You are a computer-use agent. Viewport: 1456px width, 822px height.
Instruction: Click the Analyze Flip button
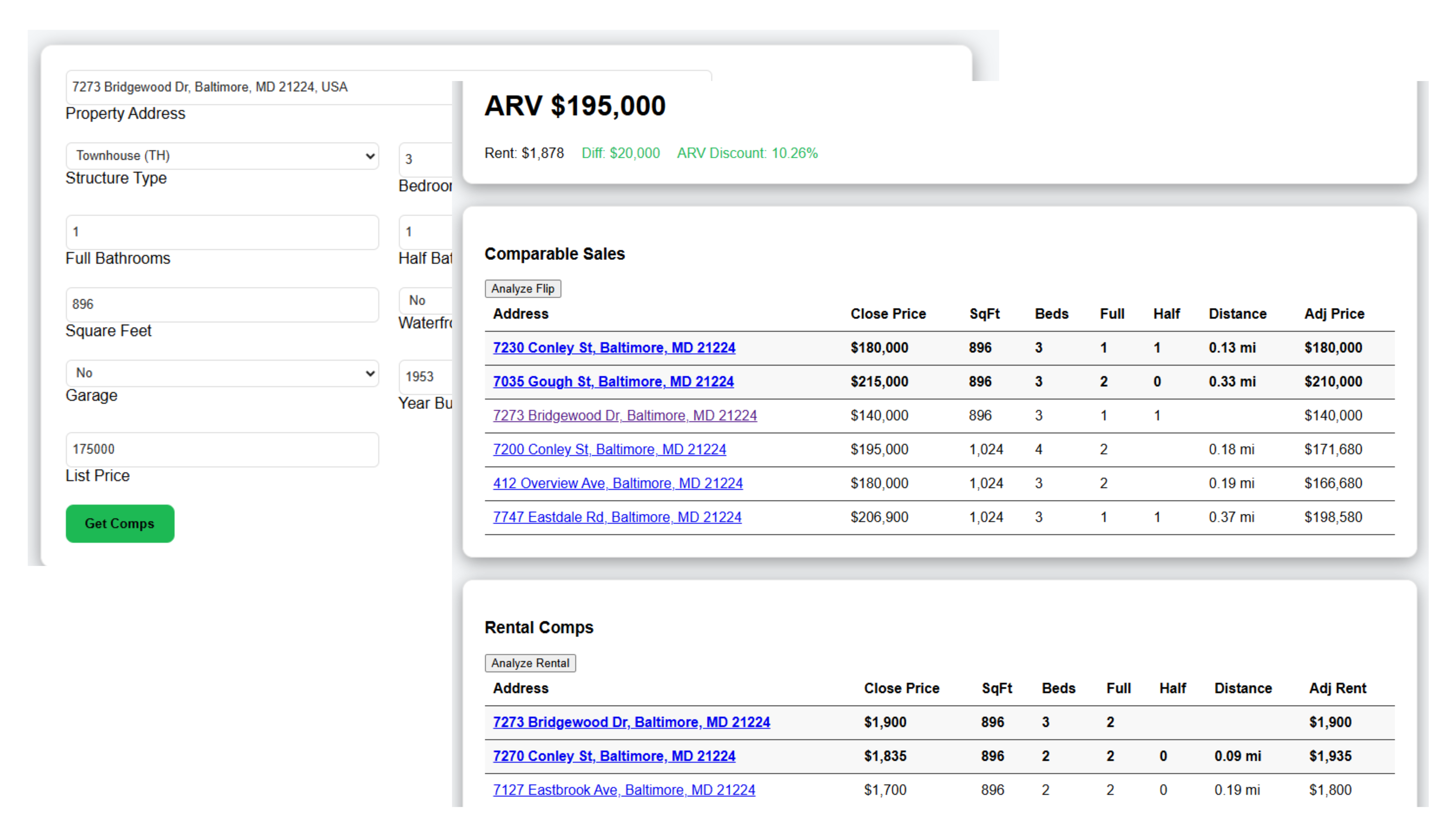pyautogui.click(x=523, y=288)
